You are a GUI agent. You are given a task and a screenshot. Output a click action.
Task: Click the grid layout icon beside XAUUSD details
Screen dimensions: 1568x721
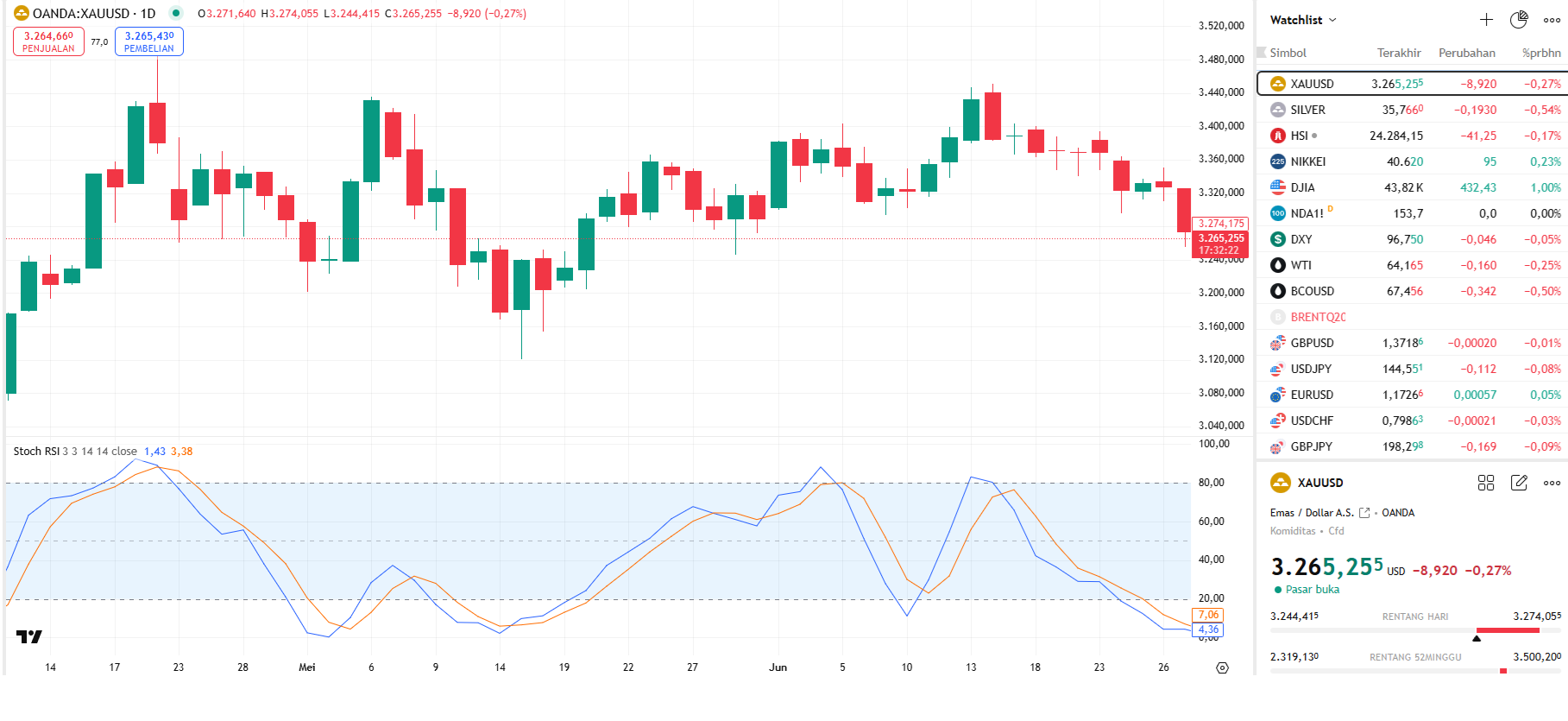point(1486,483)
